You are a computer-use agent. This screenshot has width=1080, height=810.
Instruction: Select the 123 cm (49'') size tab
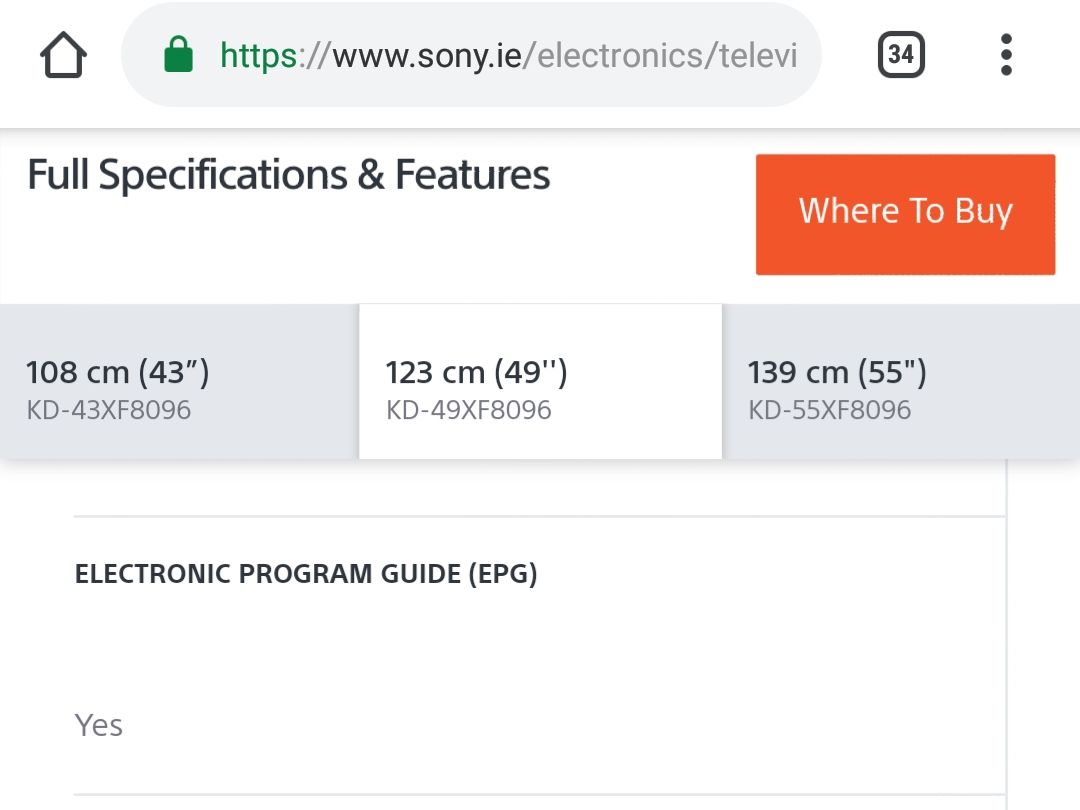(540, 382)
